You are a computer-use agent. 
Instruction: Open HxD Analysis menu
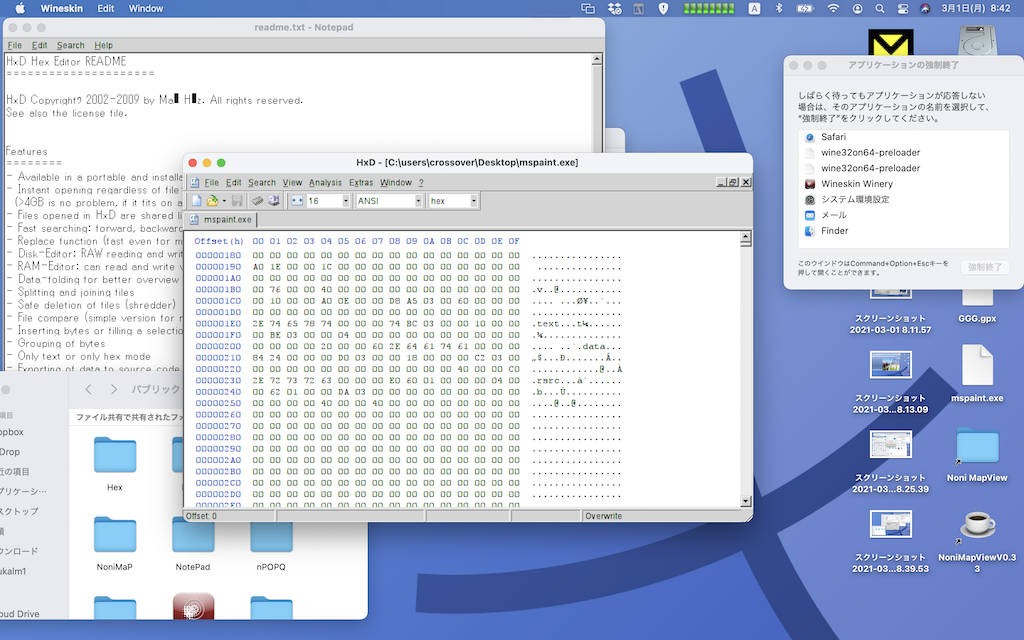click(325, 183)
